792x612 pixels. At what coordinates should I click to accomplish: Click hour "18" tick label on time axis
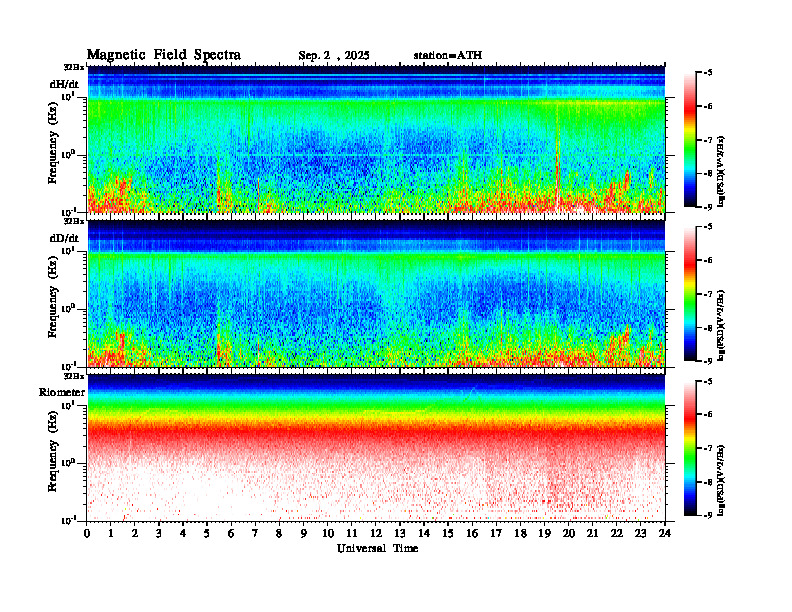click(x=520, y=533)
